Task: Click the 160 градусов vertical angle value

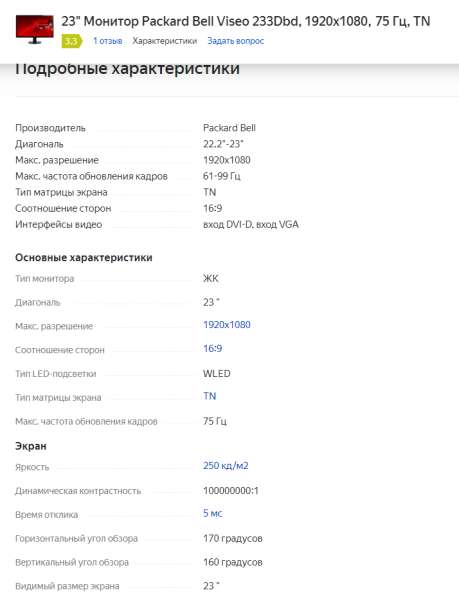Action: click(x=233, y=562)
